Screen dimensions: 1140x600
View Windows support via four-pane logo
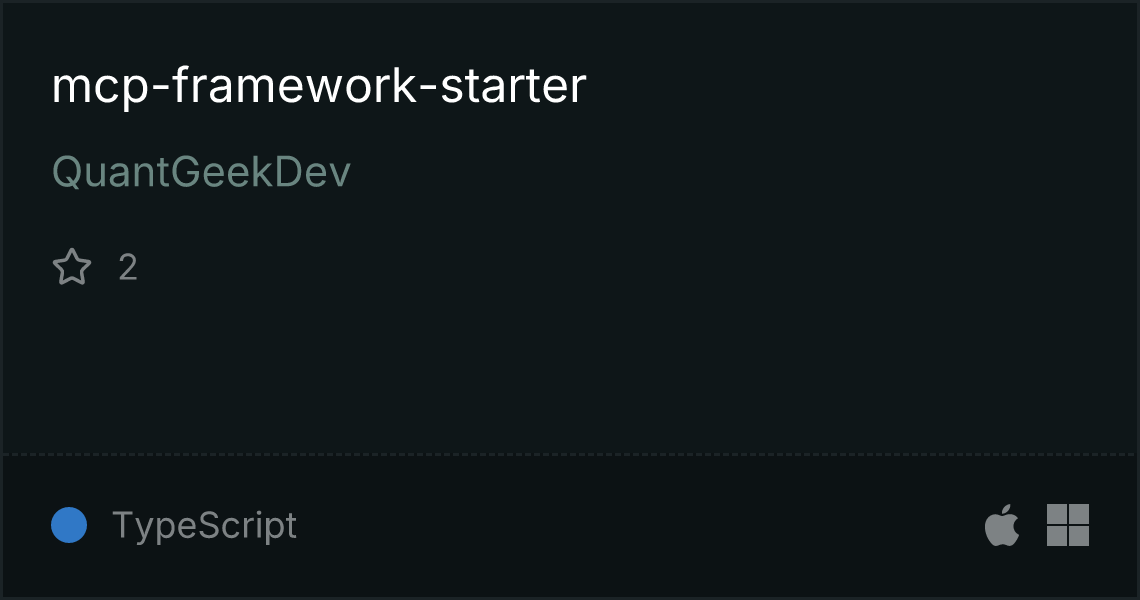click(x=1067, y=525)
